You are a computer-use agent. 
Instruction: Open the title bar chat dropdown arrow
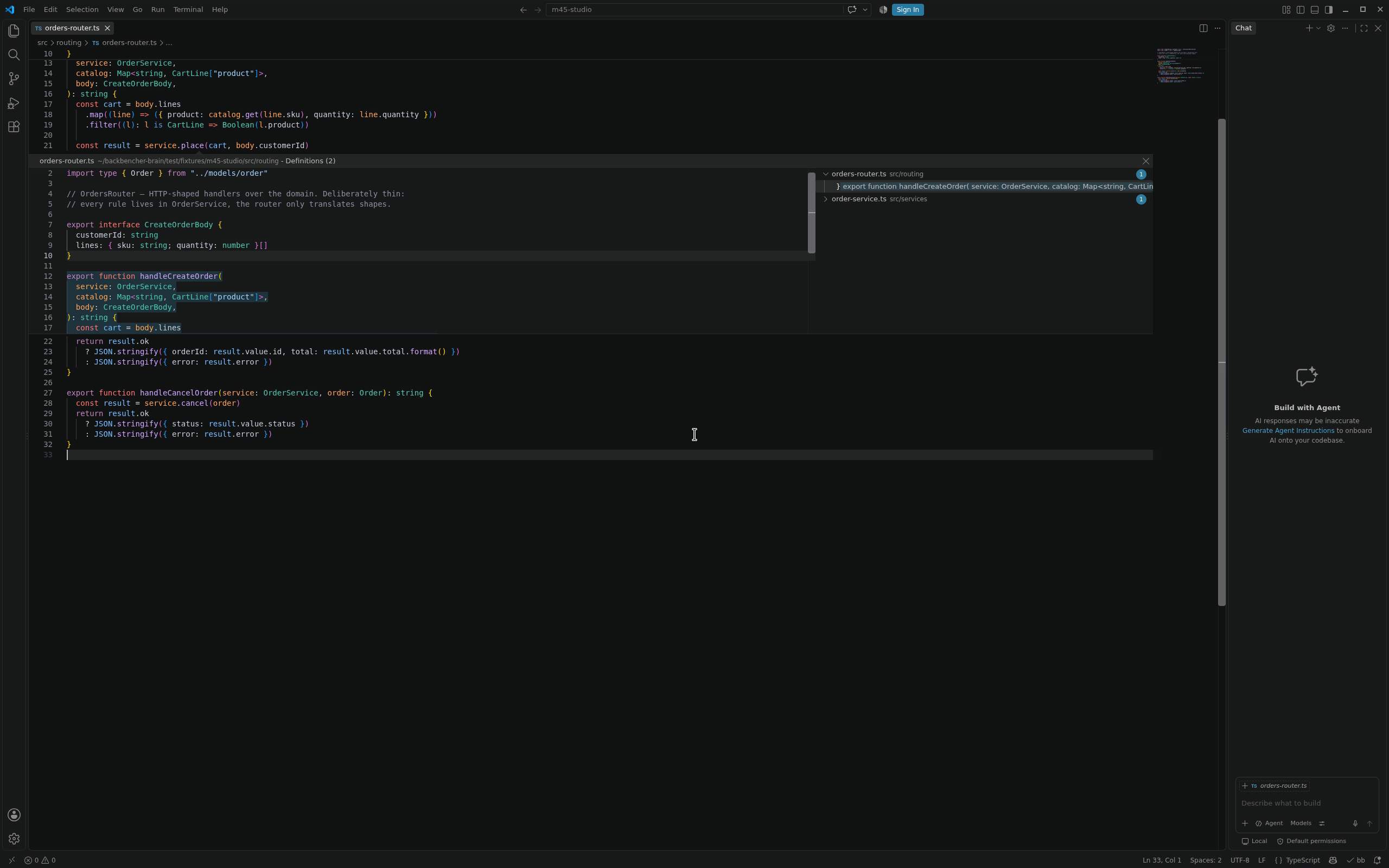[x=865, y=10]
